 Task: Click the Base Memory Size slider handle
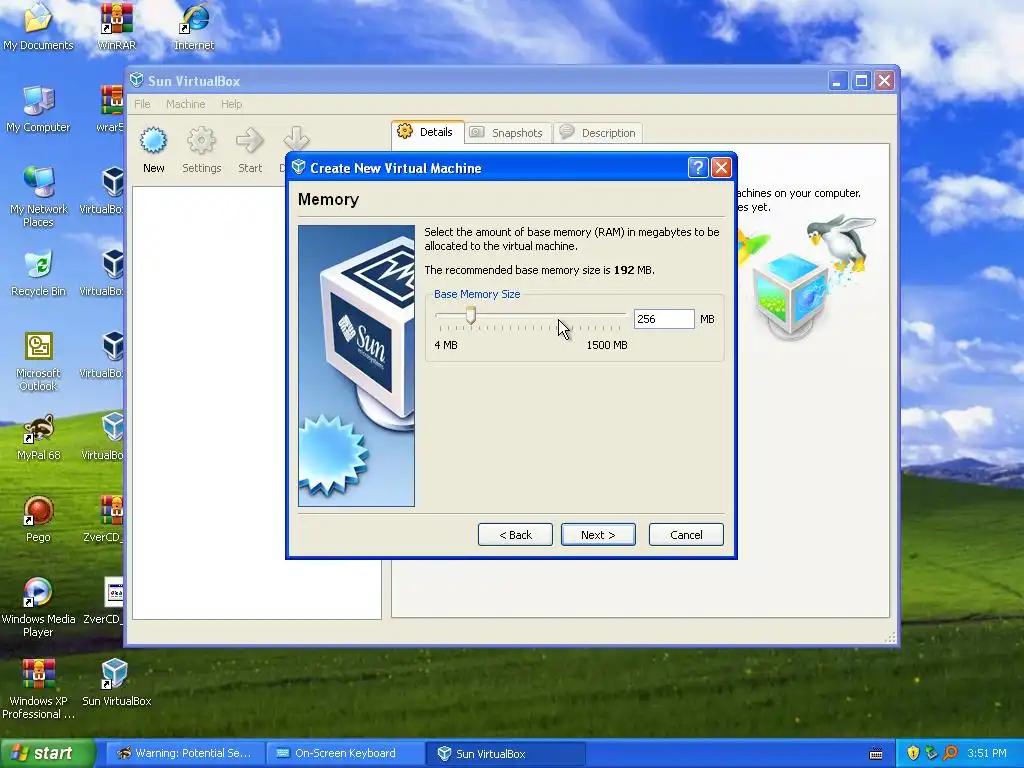coord(470,315)
